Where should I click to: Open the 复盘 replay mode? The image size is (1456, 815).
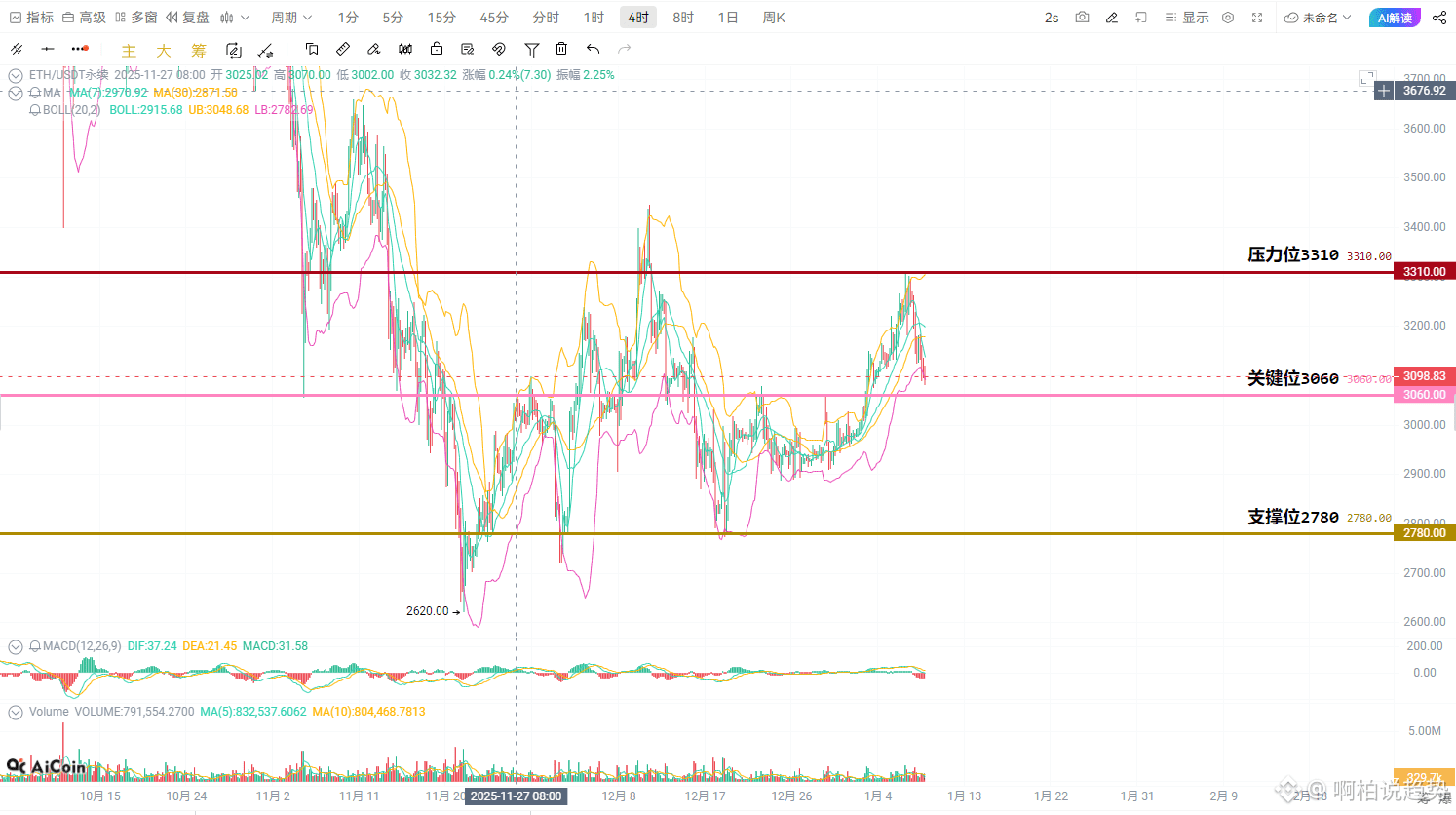187,18
